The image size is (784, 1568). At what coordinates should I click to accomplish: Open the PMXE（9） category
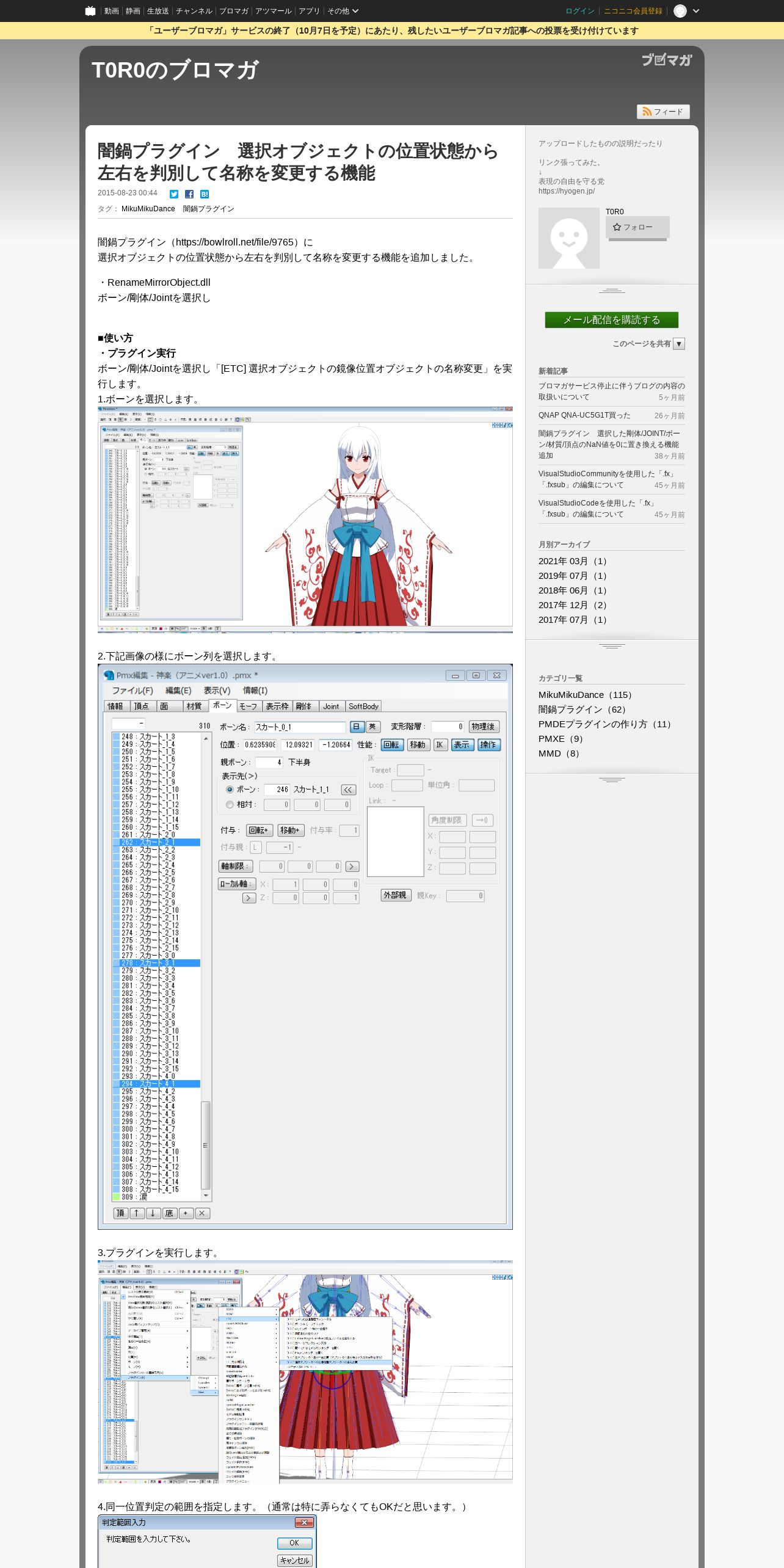(563, 739)
